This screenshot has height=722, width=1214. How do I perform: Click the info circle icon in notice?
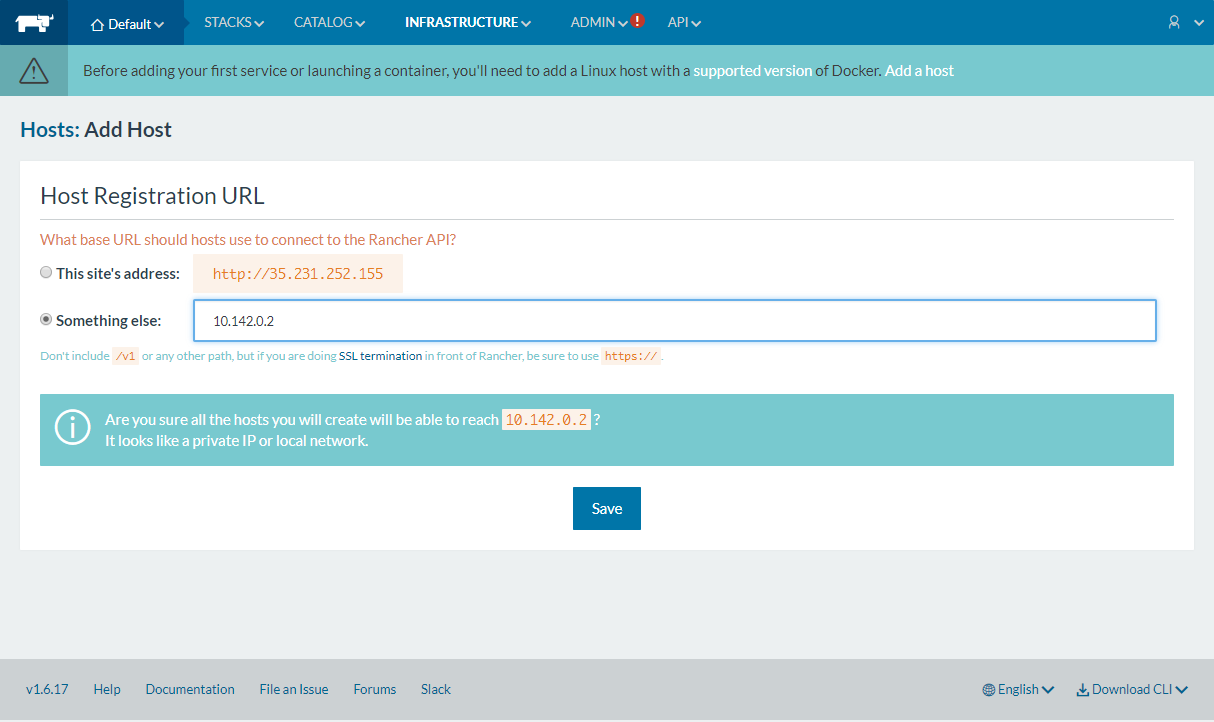click(72, 429)
